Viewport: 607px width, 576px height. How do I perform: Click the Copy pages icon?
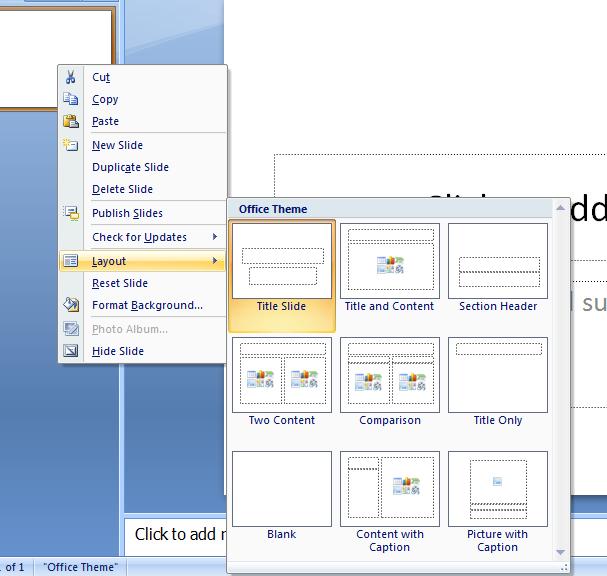click(70, 99)
